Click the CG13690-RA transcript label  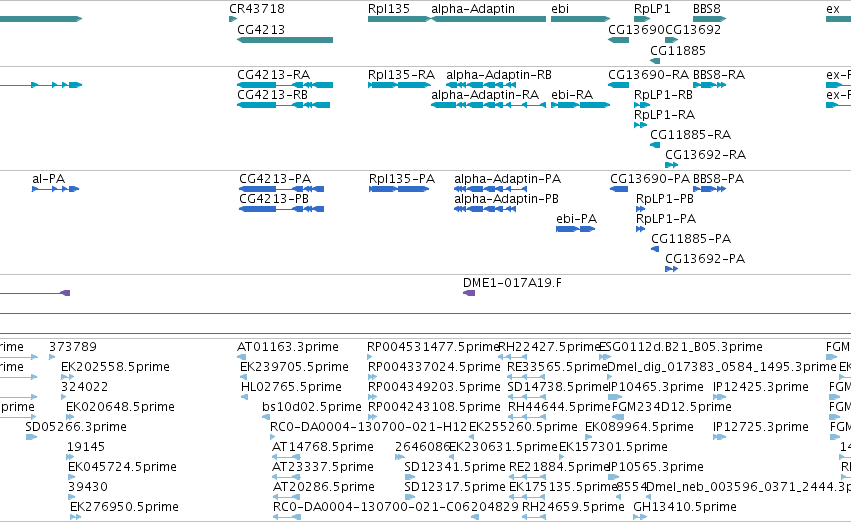pyautogui.click(x=648, y=75)
